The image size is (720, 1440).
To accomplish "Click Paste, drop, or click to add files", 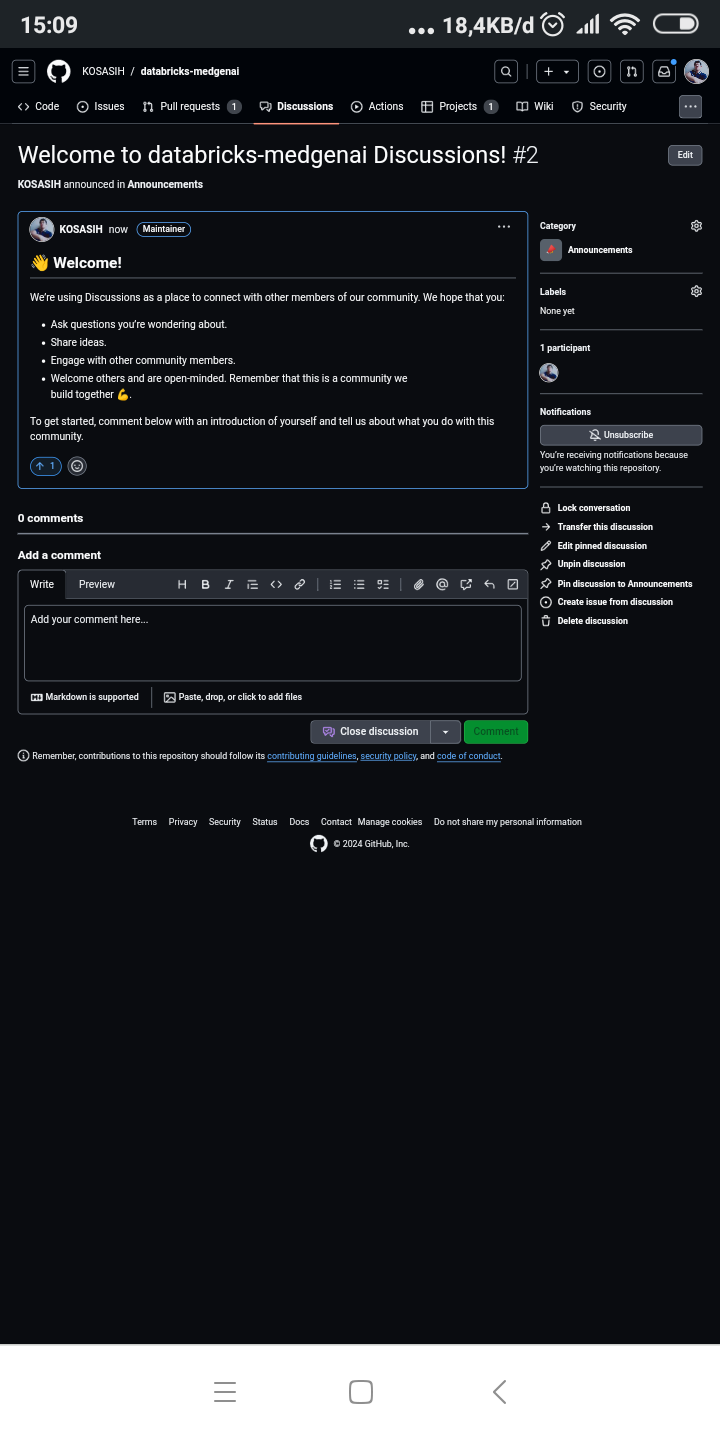I will (x=233, y=697).
